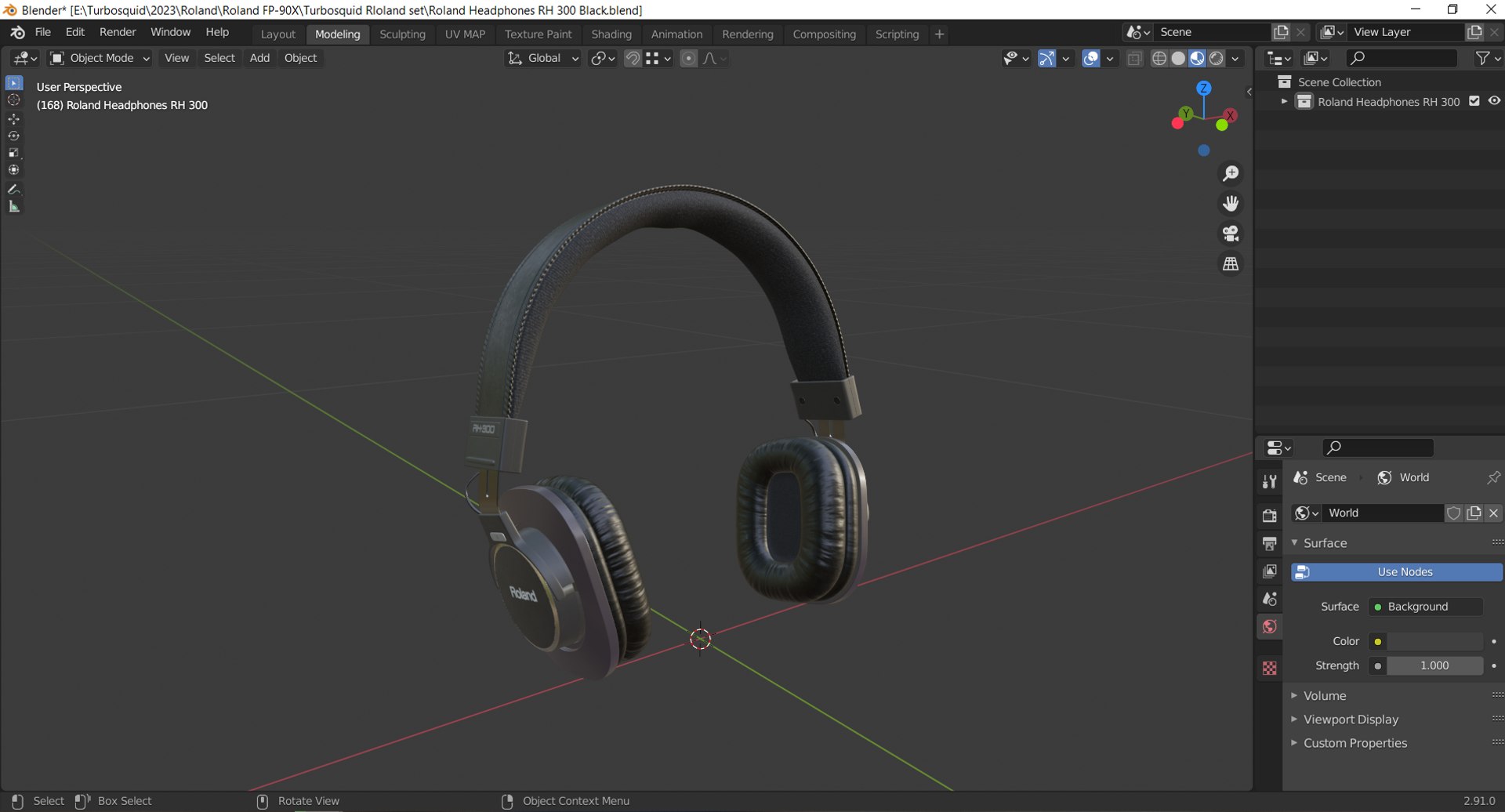Click the outliner search field
Viewport: 1505px width, 812px height.
[x=1402, y=58]
